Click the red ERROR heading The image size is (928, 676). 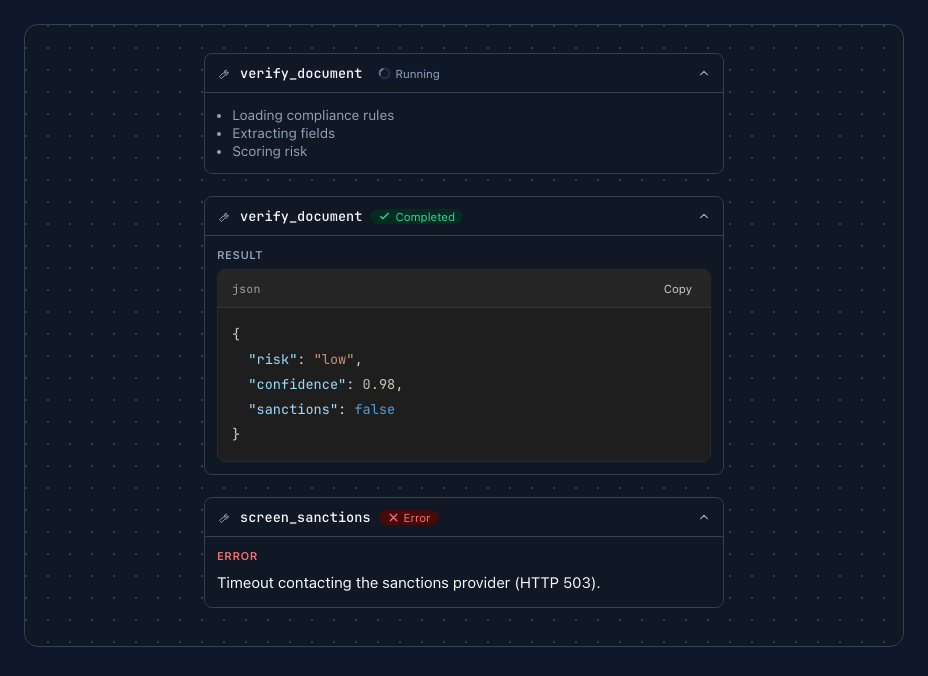(x=237, y=556)
